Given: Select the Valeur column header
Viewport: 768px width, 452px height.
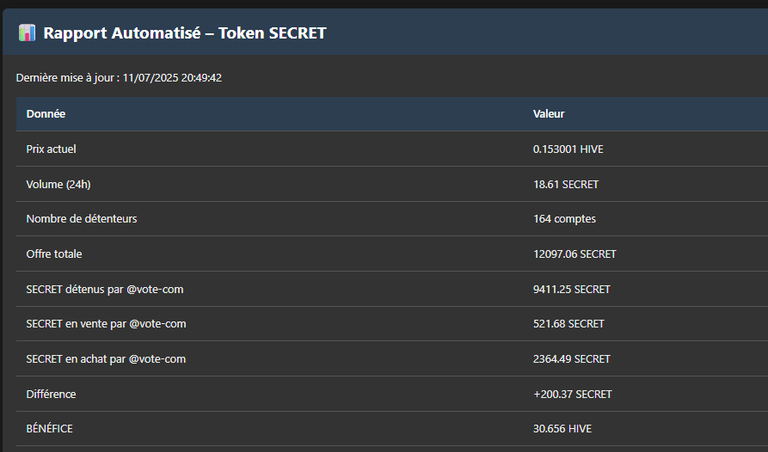Looking at the screenshot, I should coord(549,114).
